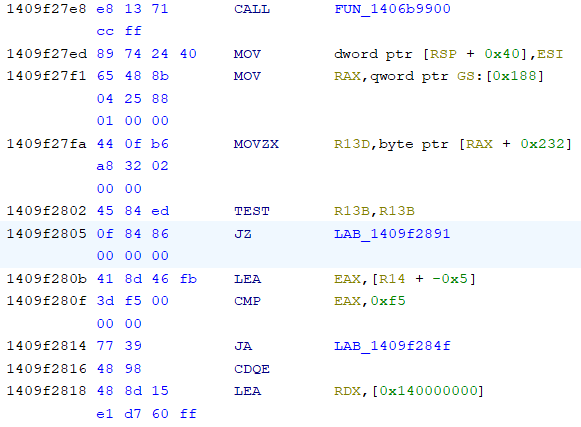Select the R13B,R13B operand
This screenshot has height=427, width=581.
coord(374,211)
